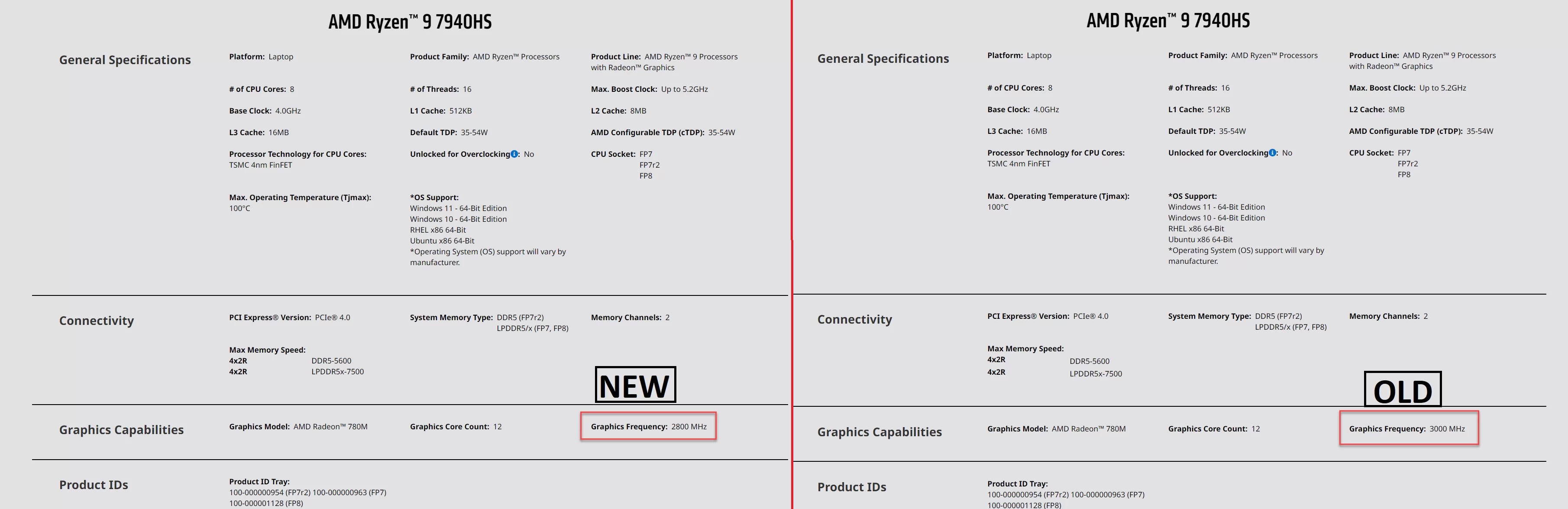
Task: Click 'LPDDR5/x (FP7, FP8)' on right page
Action: [1290, 327]
